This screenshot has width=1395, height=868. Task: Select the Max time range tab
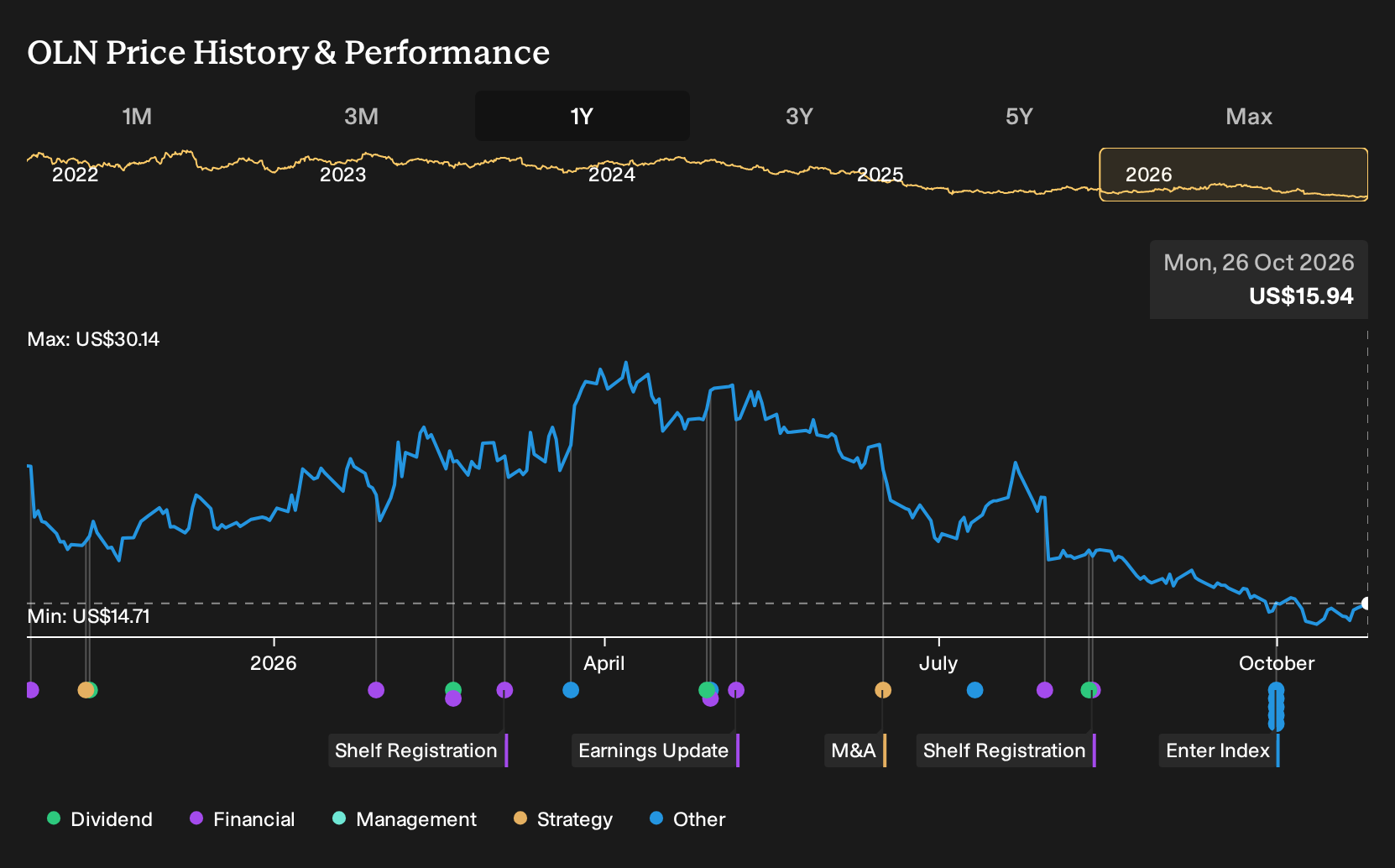[1249, 116]
